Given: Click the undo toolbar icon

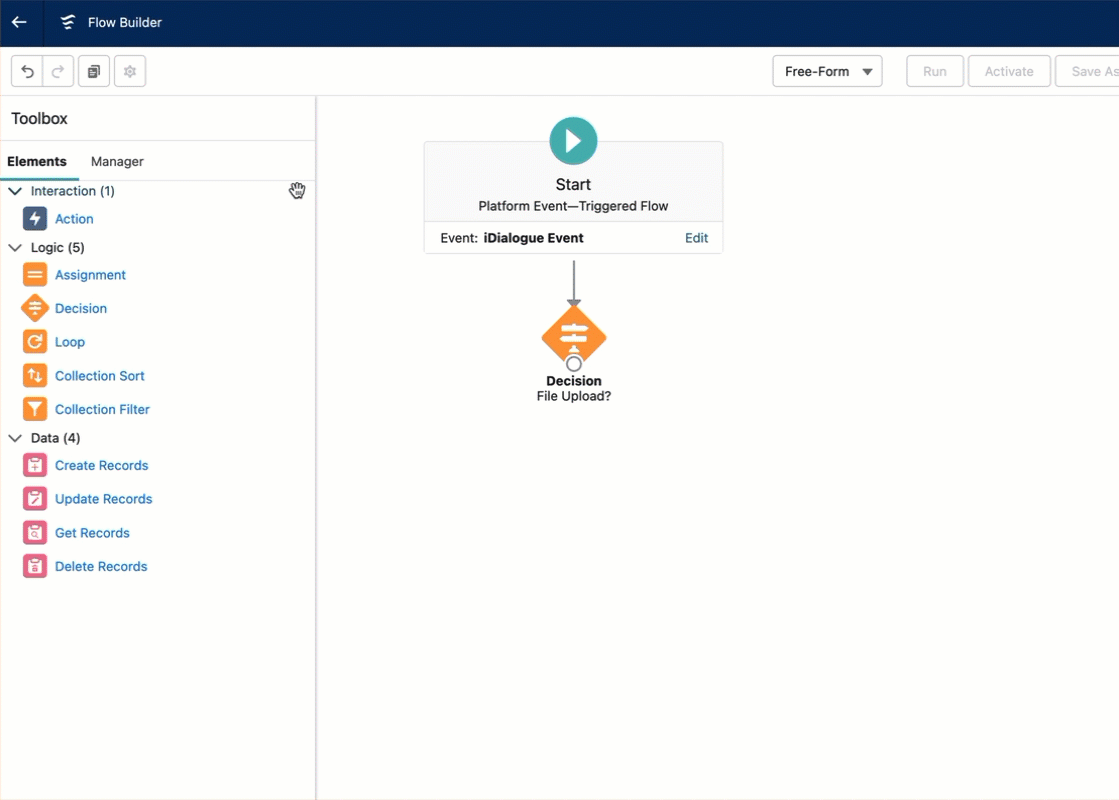Looking at the screenshot, I should [27, 71].
